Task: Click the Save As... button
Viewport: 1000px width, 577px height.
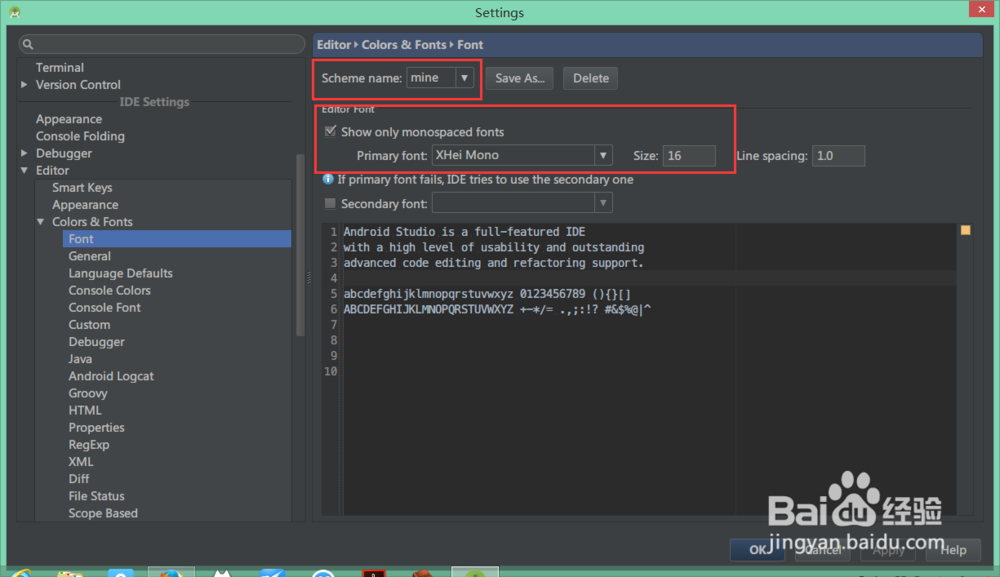Action: click(x=520, y=78)
